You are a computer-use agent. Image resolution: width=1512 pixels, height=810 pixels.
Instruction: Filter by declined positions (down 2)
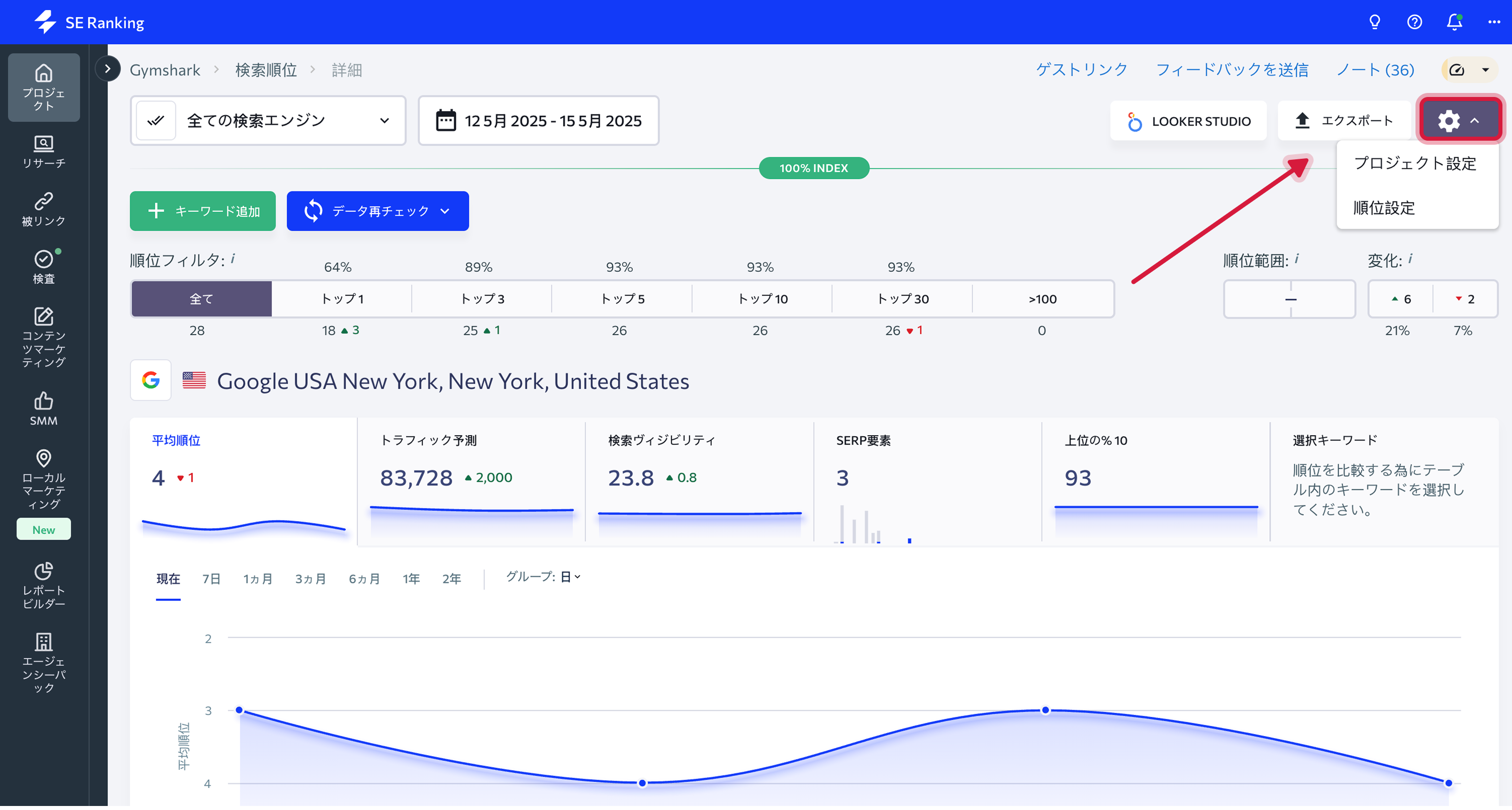1466,300
